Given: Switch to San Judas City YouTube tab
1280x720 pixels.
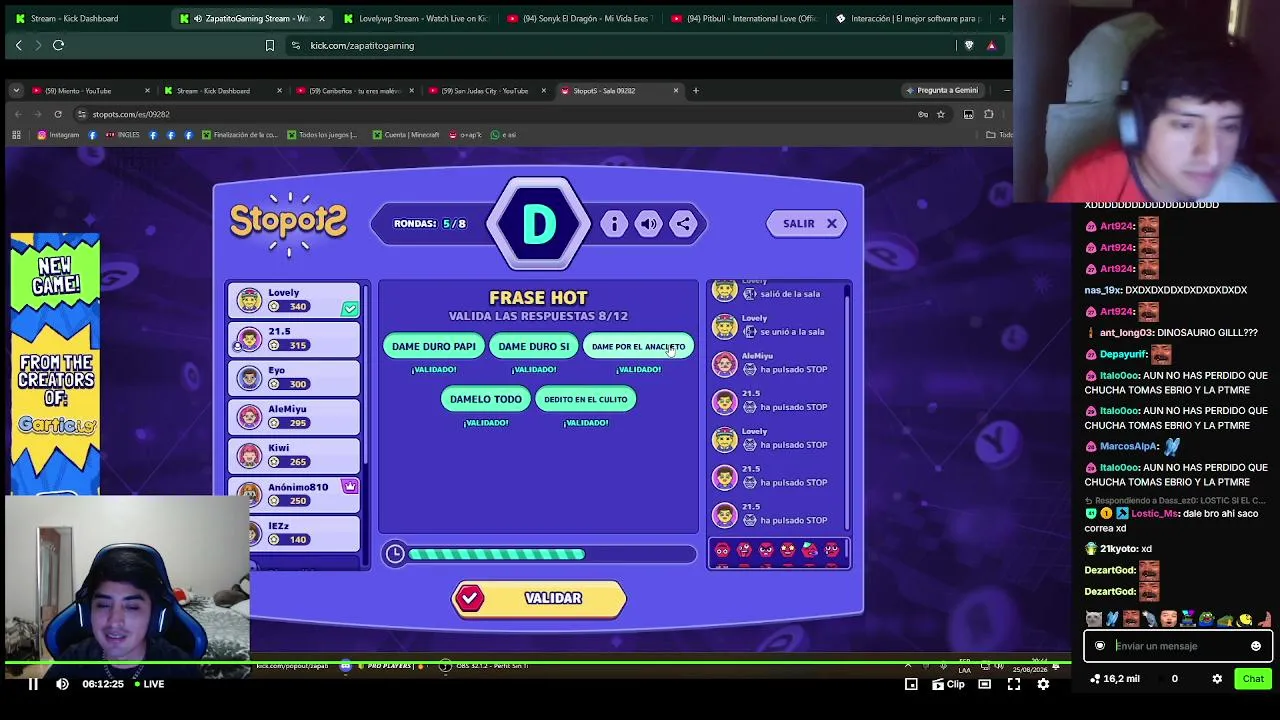Looking at the screenshot, I should pos(486,91).
